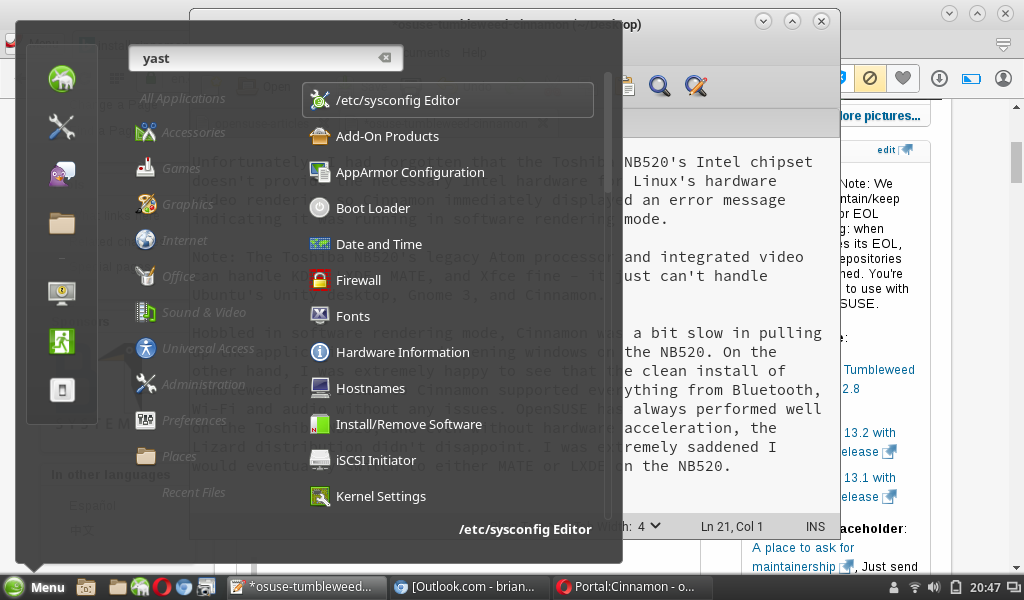The image size is (1024, 600).
Task: Click the green logout icon in the favorites sidebar
Action: (63, 340)
